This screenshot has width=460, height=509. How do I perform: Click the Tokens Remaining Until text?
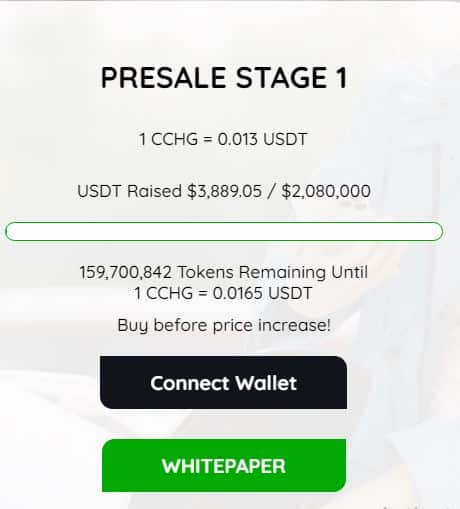coord(272,272)
